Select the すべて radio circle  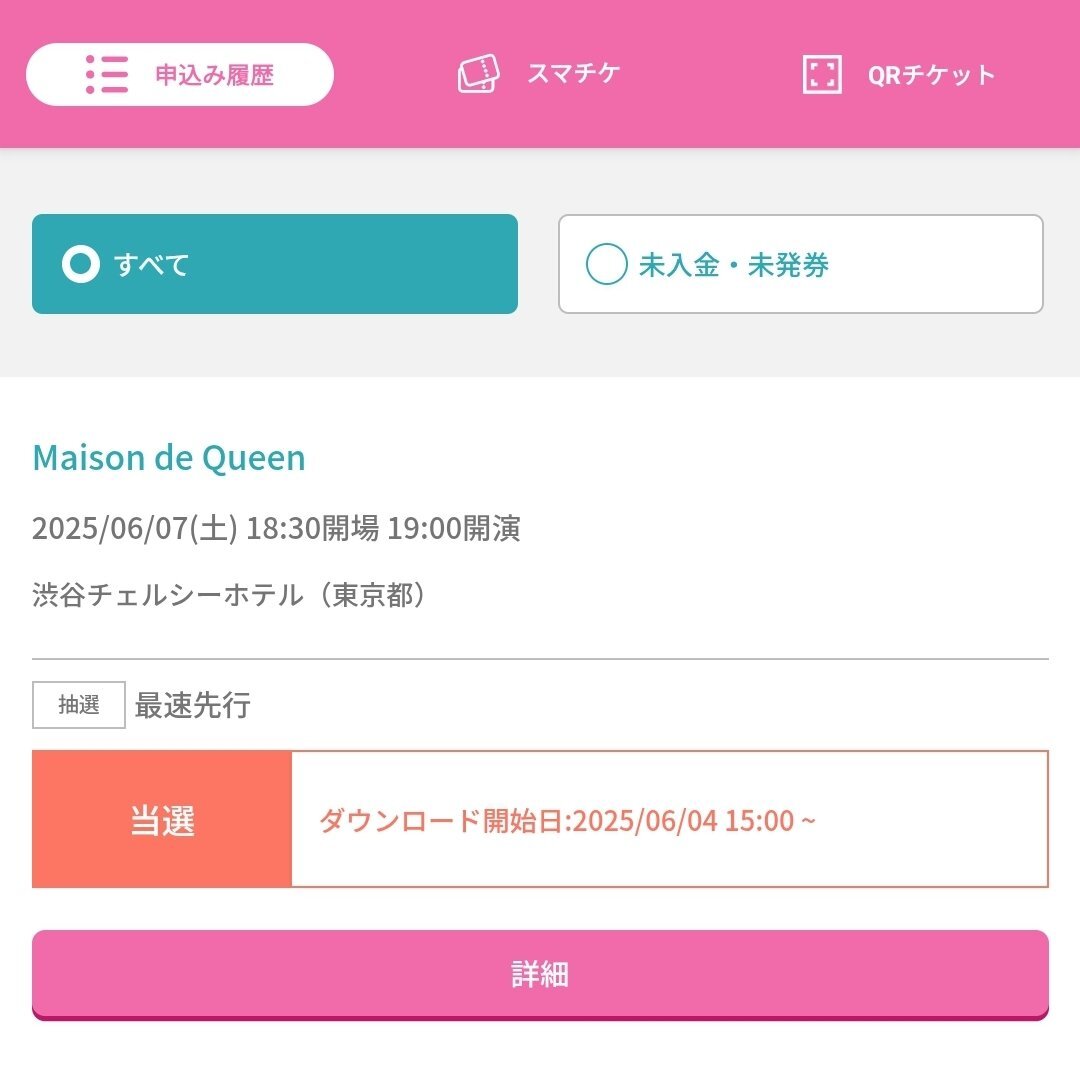pos(81,264)
